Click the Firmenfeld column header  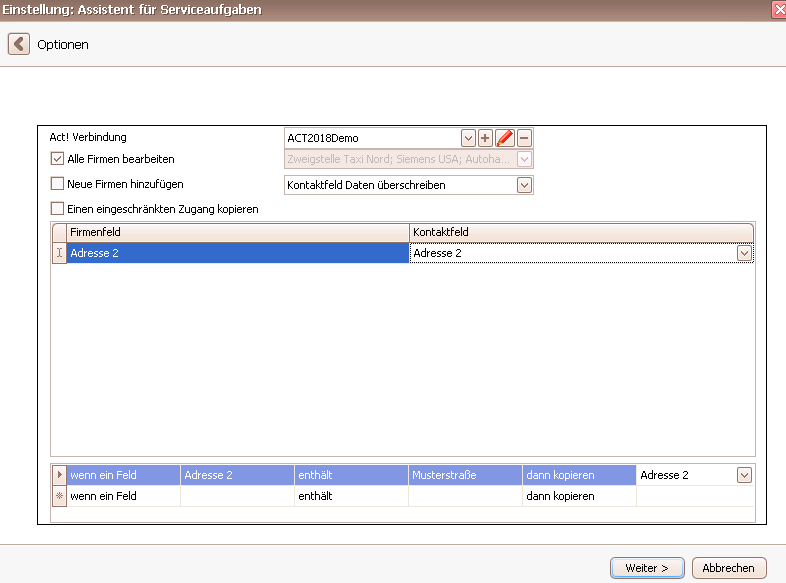pyautogui.click(x=238, y=232)
